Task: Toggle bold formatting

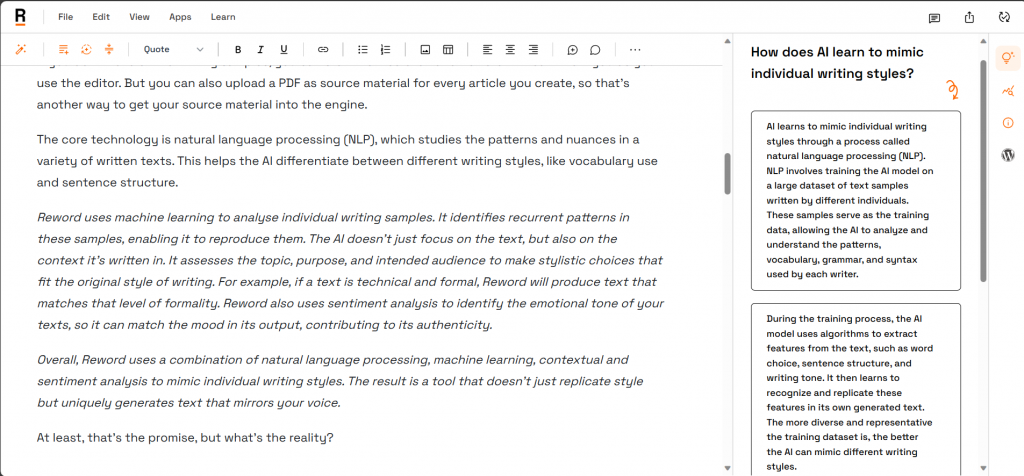Action: tap(238, 49)
